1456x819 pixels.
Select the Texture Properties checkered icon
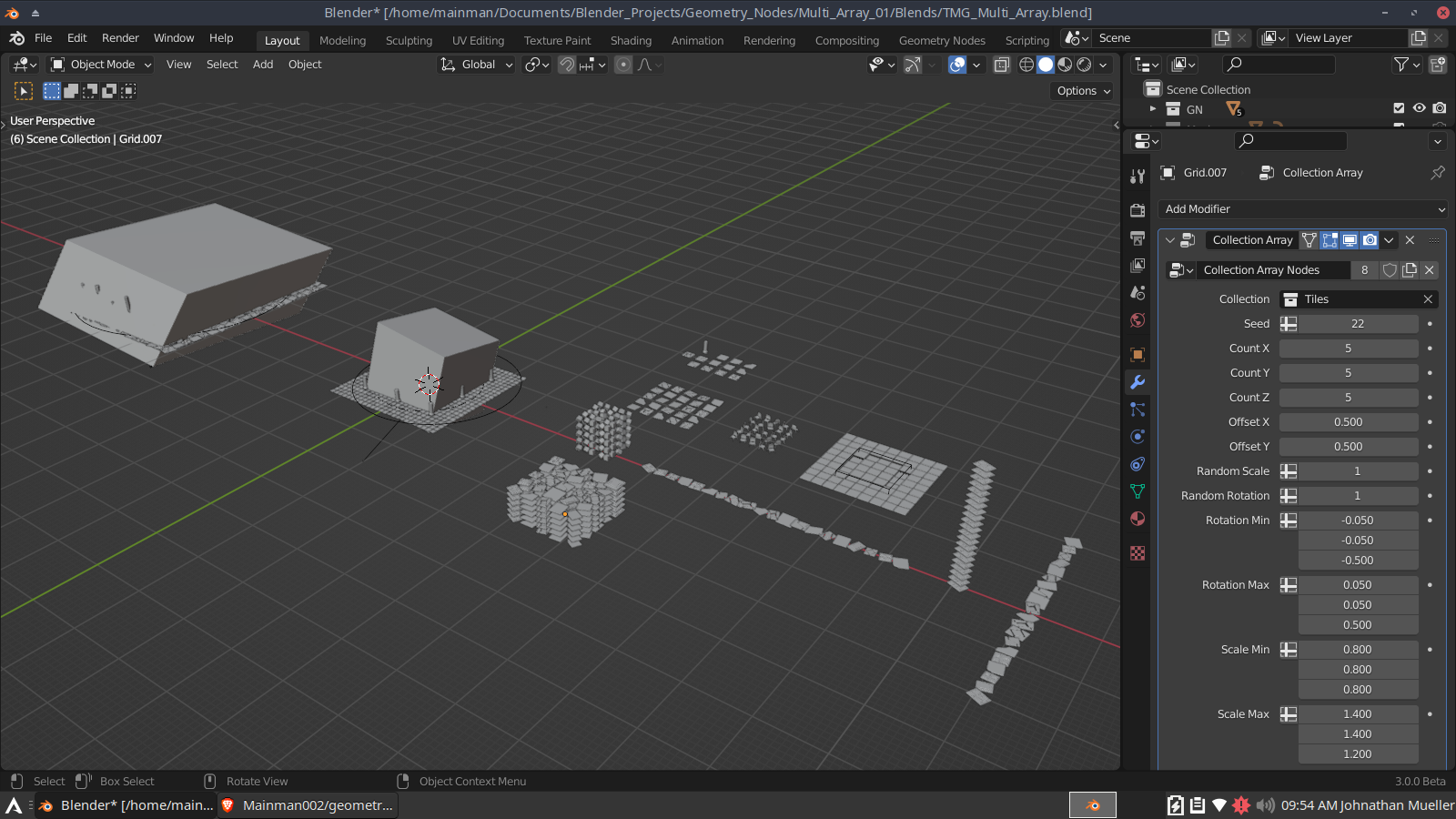(x=1137, y=552)
